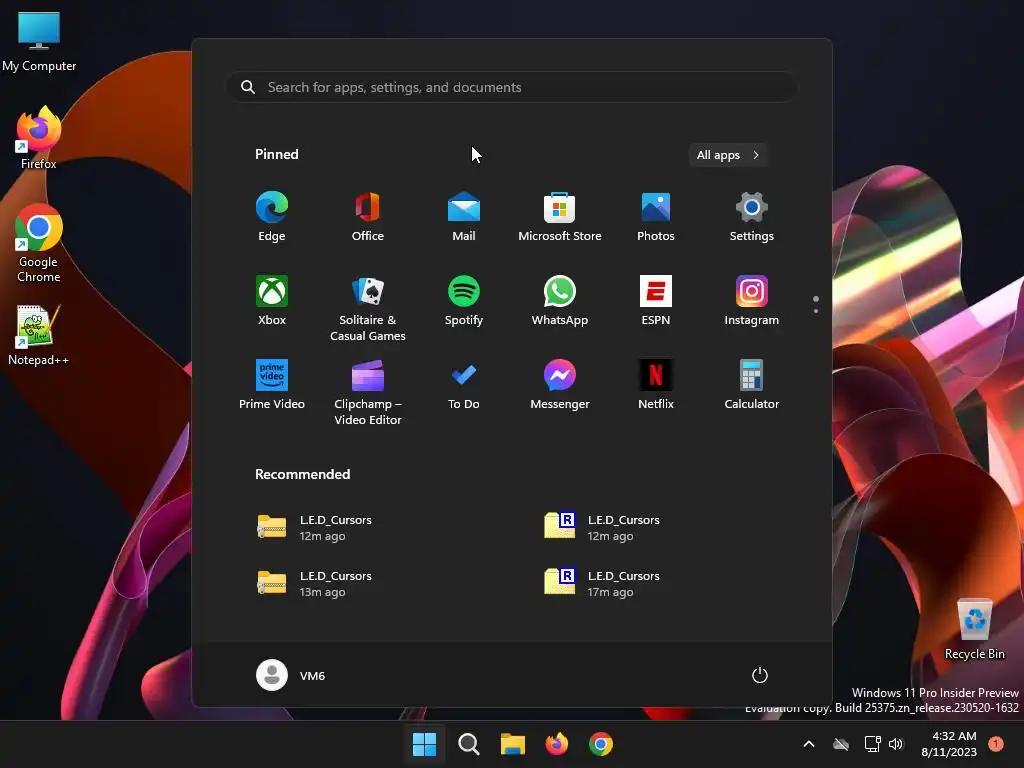
Task: Open File Explorer from the taskbar
Action: [513, 744]
